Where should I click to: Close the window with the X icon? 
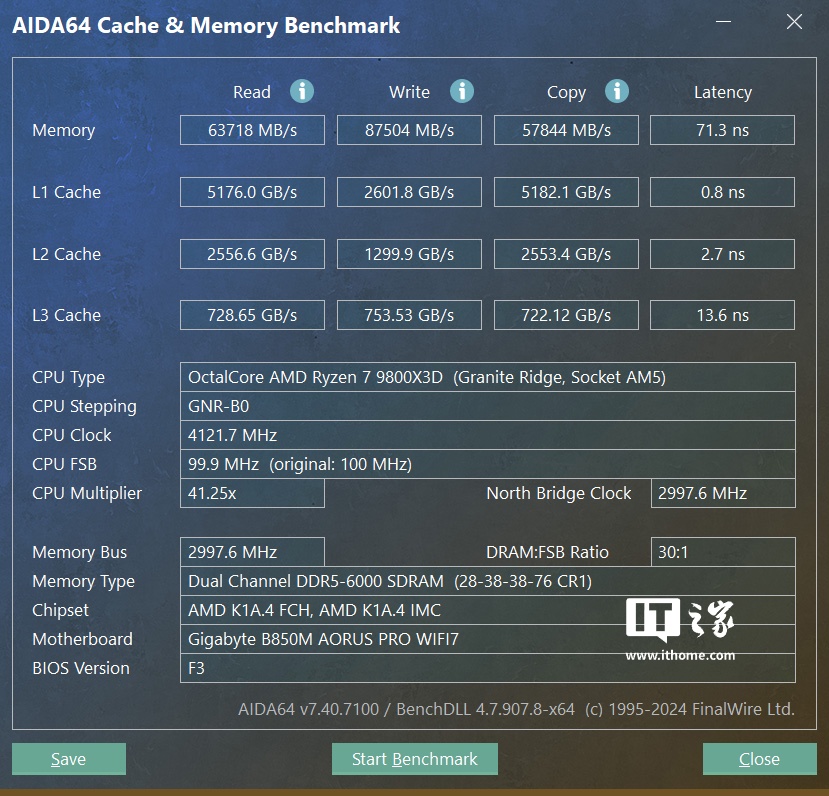pos(794,22)
